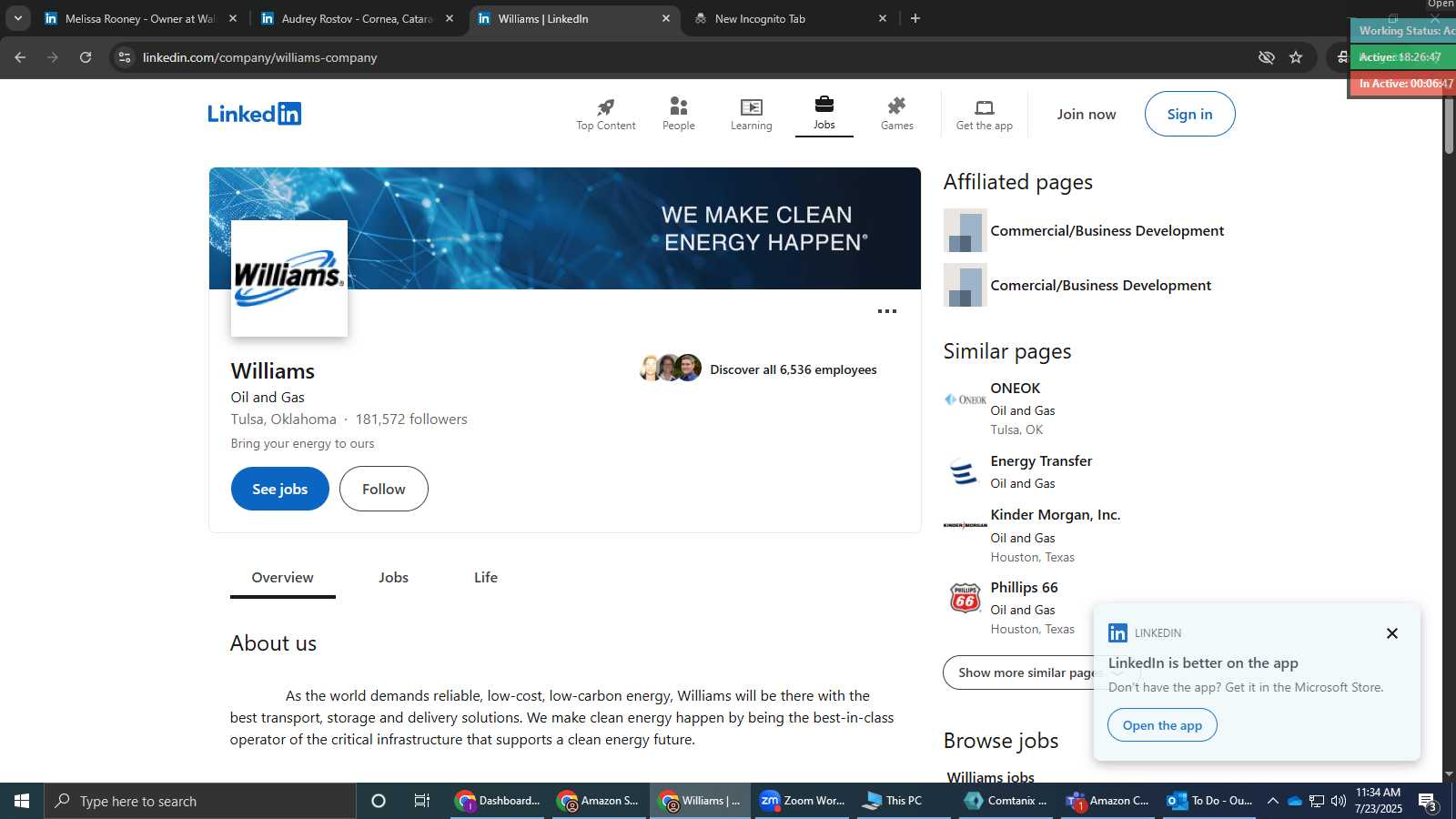Viewport: 1456px width, 819px height.
Task: Open Comercial/Business Development affiliated page
Action: coord(1100,286)
